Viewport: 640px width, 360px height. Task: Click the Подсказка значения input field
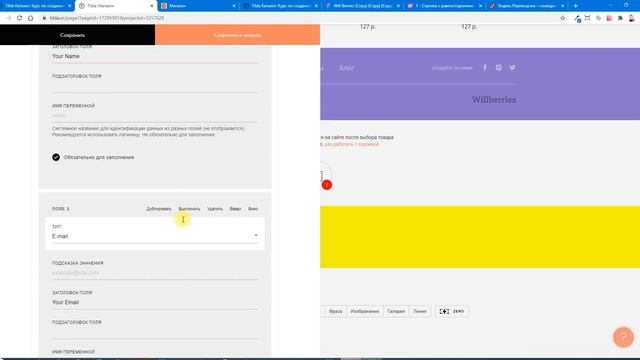[155, 273]
